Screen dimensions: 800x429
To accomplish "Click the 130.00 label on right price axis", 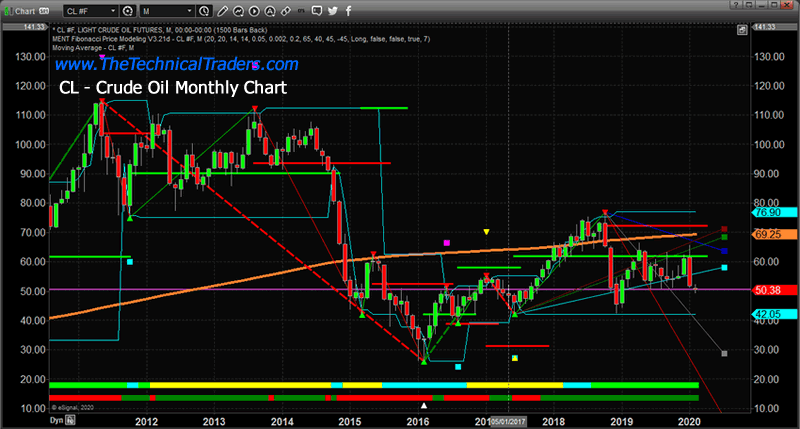I will pyautogui.click(x=770, y=57).
